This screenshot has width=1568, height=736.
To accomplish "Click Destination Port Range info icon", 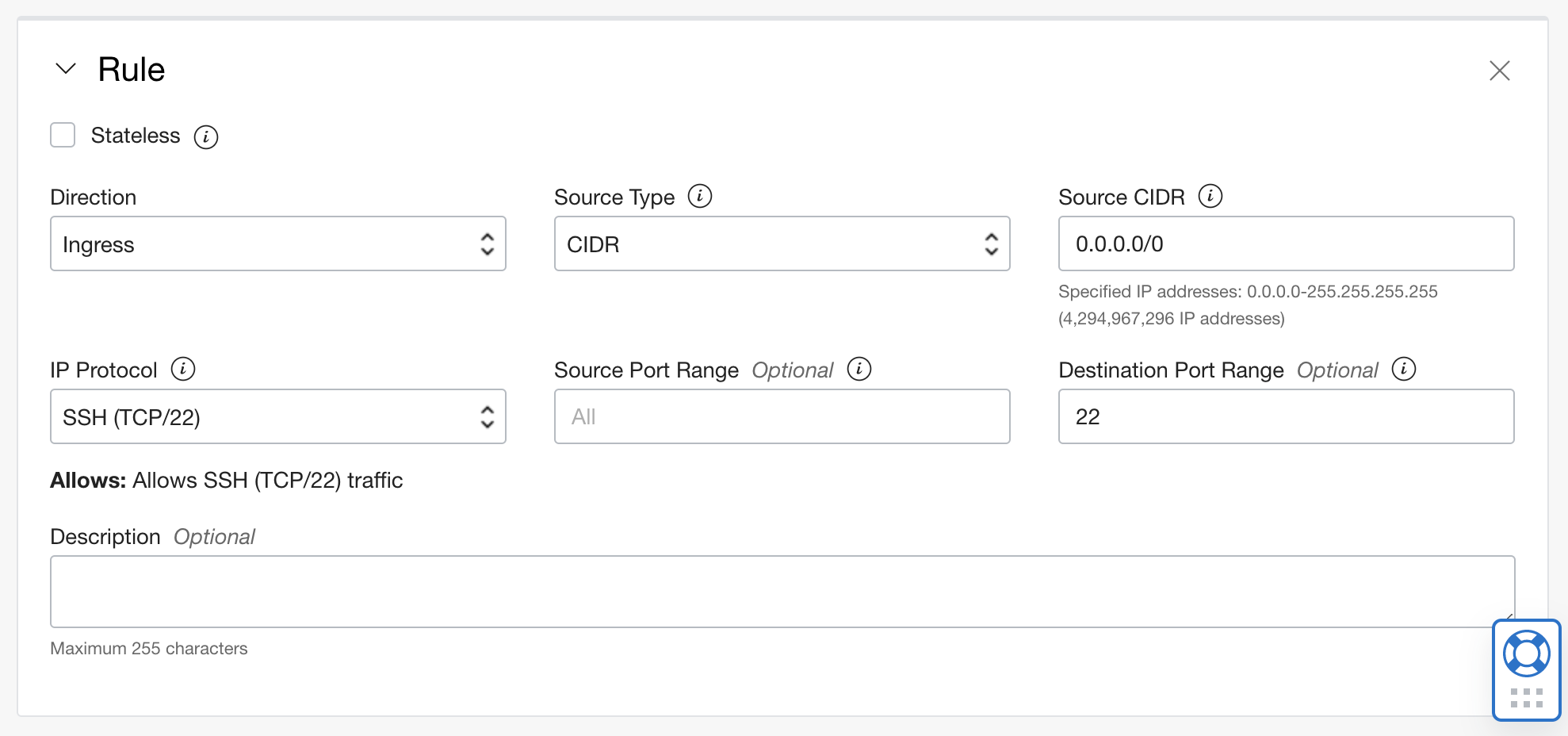I will [x=1404, y=369].
